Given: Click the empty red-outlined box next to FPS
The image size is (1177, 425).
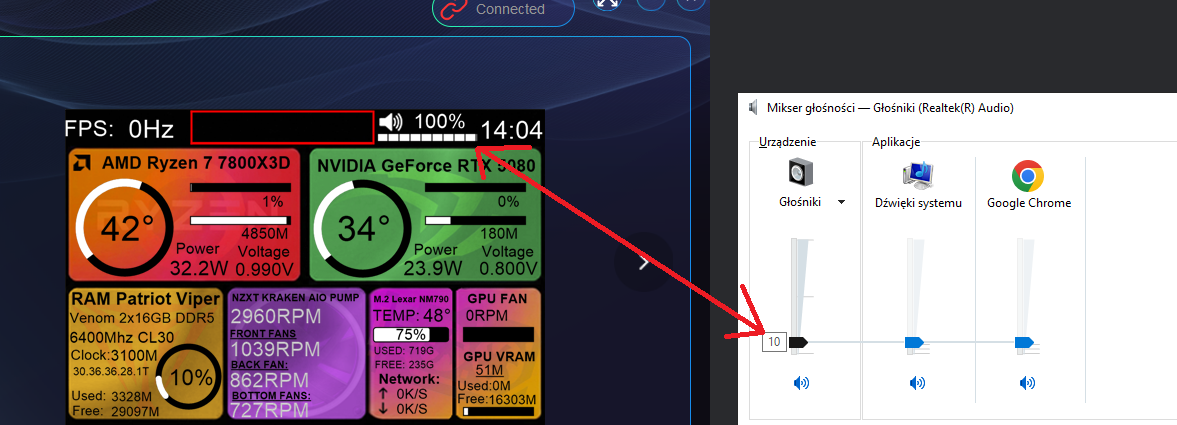Looking at the screenshot, I should click(x=282, y=128).
